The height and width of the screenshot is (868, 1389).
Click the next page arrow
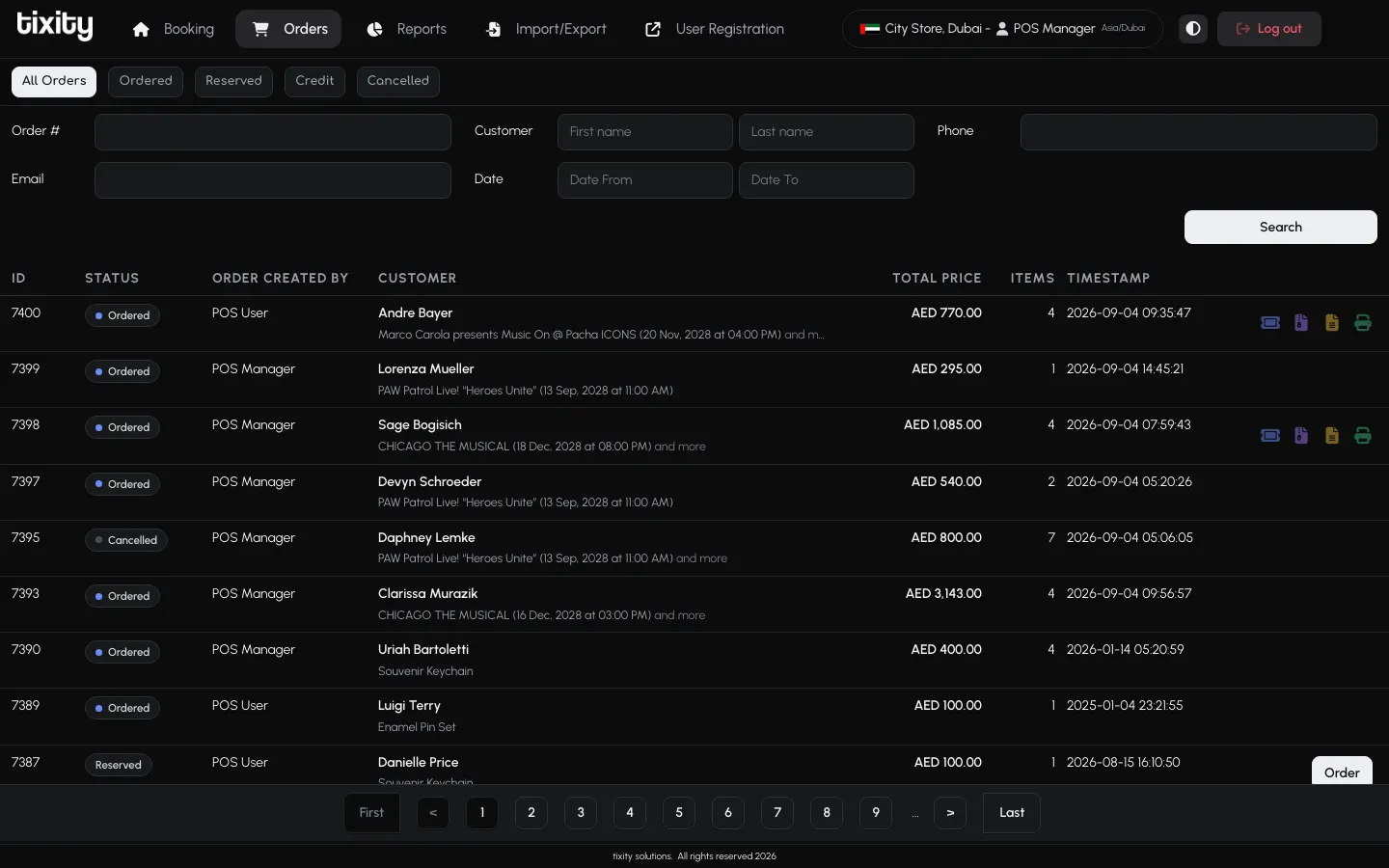click(950, 813)
